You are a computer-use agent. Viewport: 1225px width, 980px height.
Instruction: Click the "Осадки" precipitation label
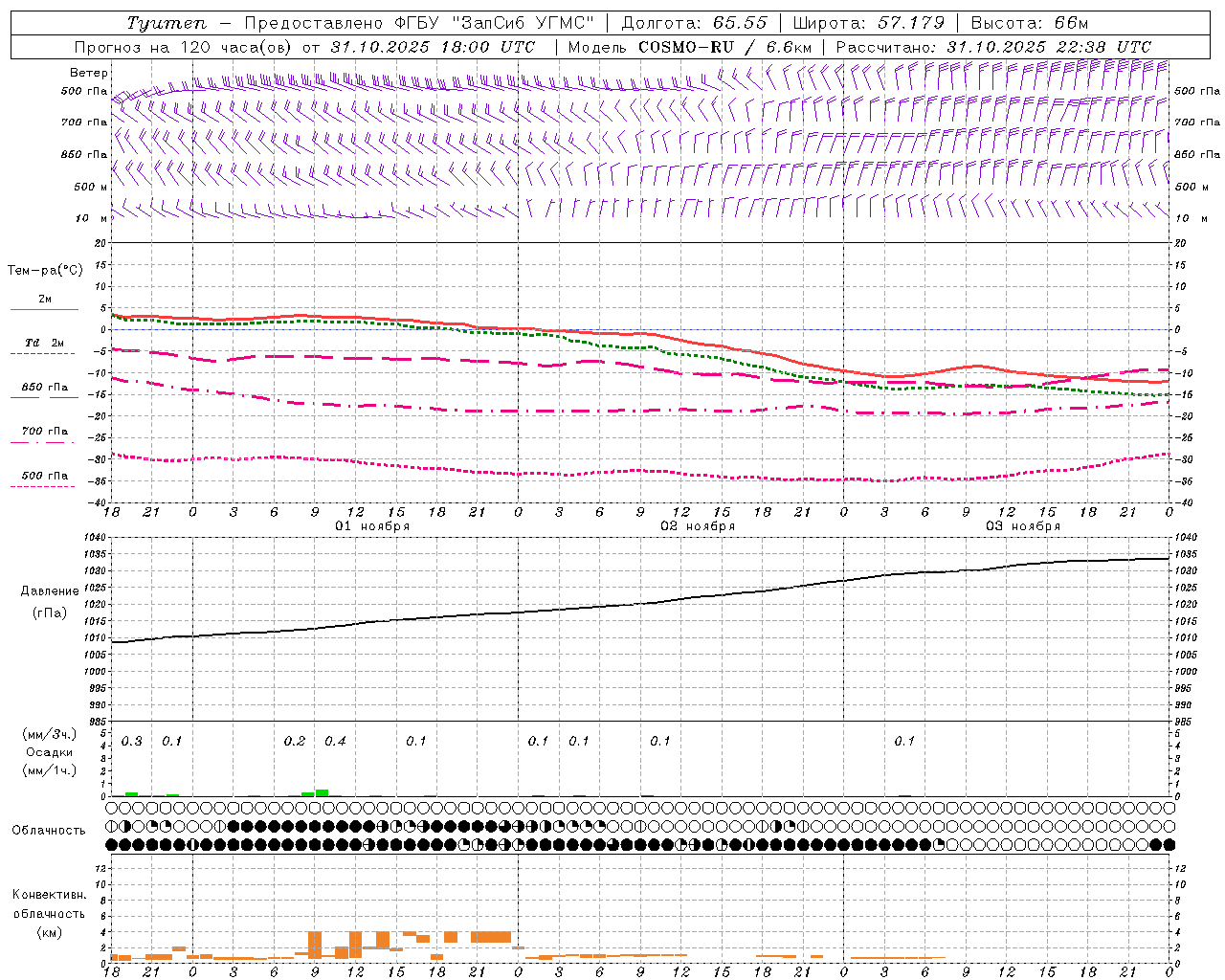tap(49, 752)
